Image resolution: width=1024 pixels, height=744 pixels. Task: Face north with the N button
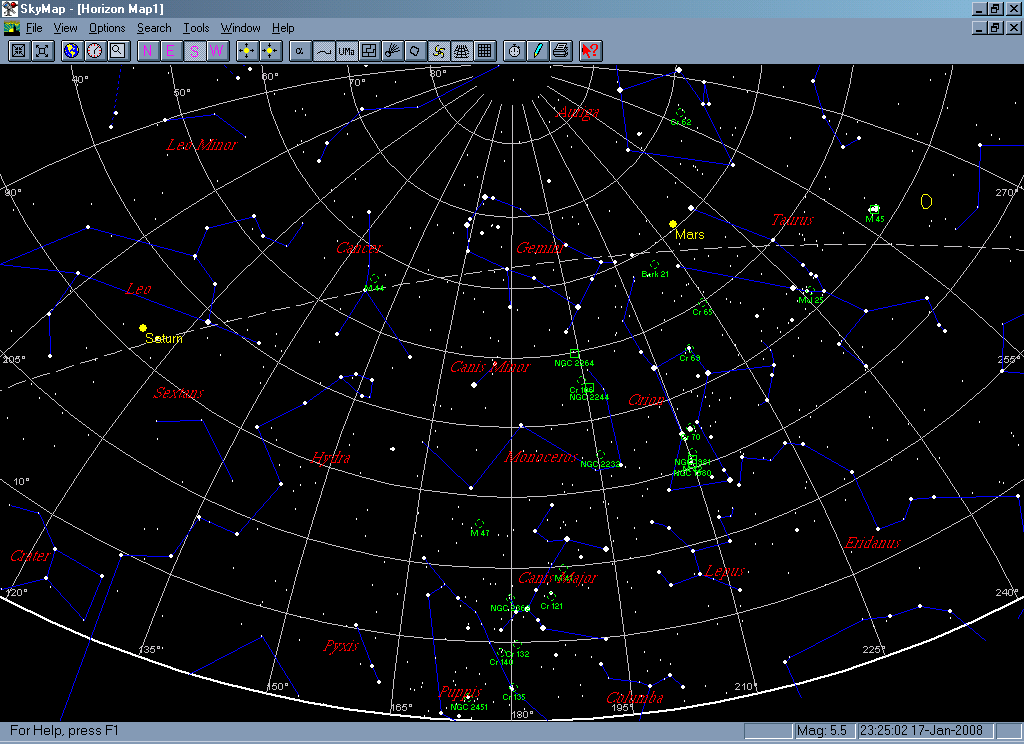(148, 51)
